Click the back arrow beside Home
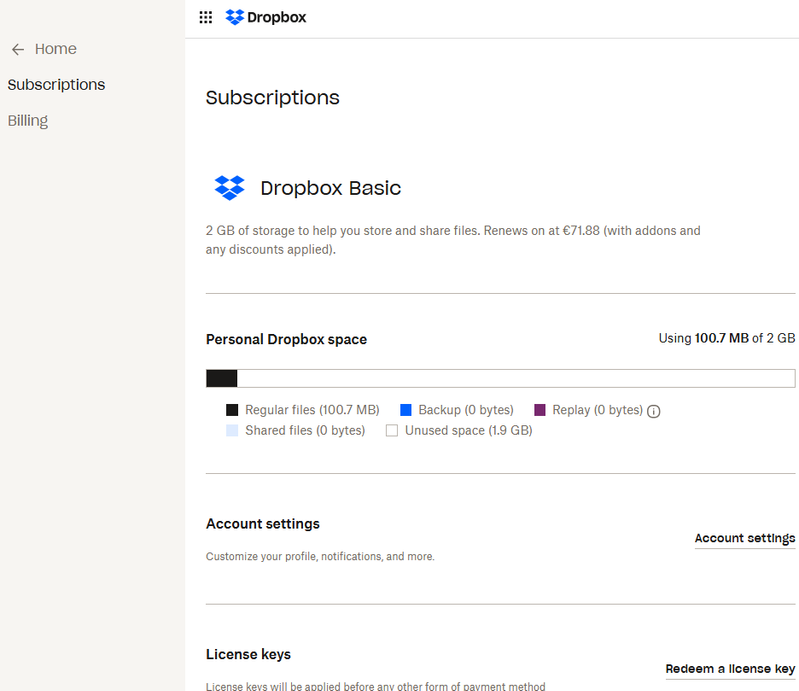This screenshot has width=799, height=691. click(17, 49)
